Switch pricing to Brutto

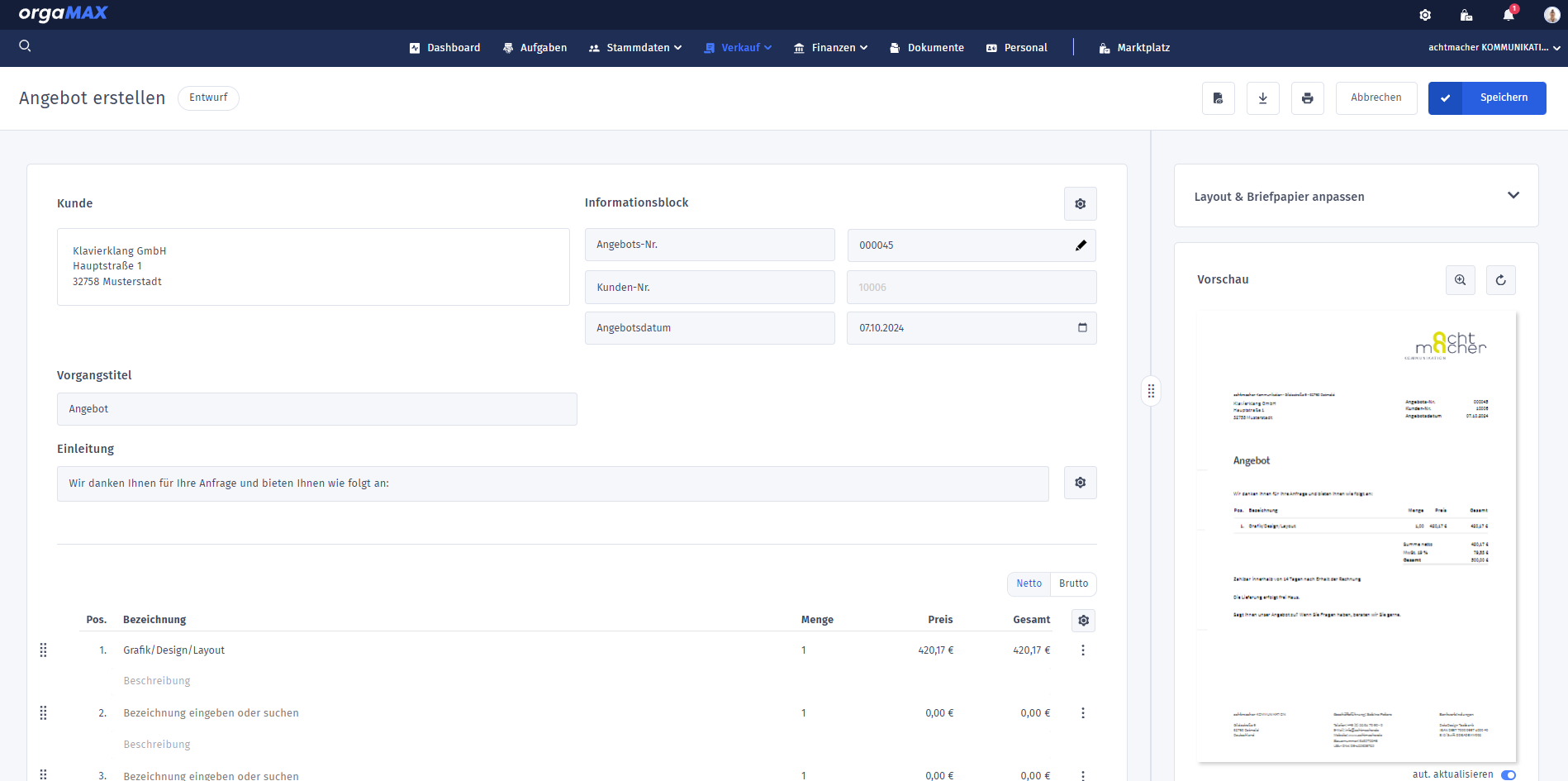(x=1073, y=583)
